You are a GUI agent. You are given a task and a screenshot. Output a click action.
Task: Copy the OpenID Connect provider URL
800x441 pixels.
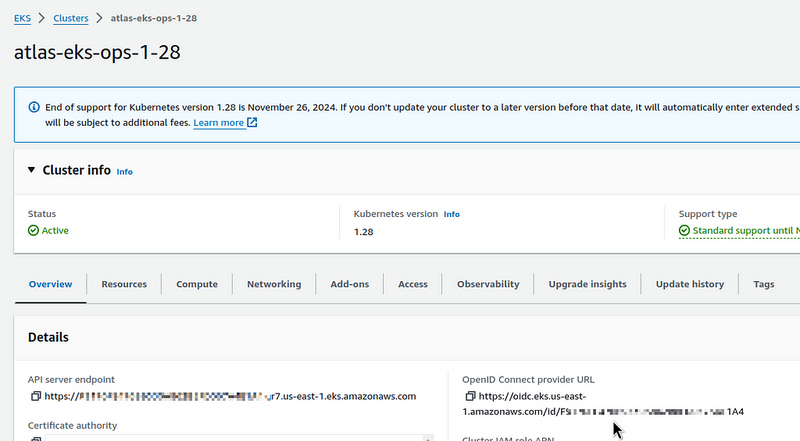click(x=470, y=396)
